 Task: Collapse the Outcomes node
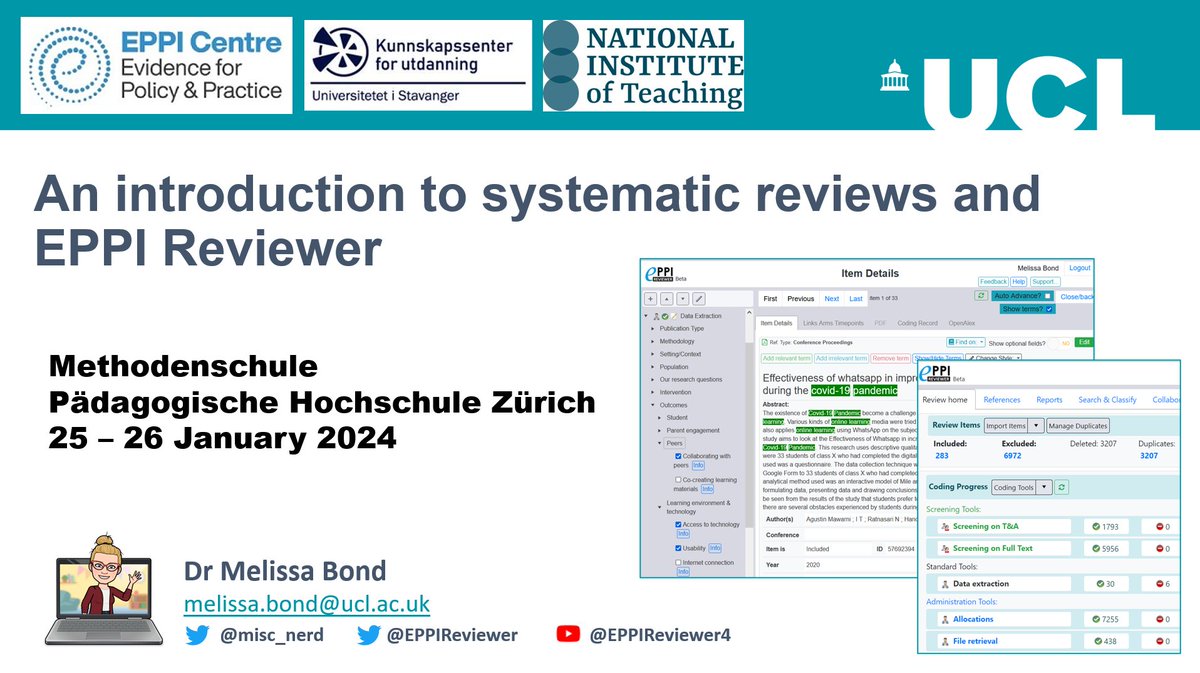pyautogui.click(x=654, y=405)
